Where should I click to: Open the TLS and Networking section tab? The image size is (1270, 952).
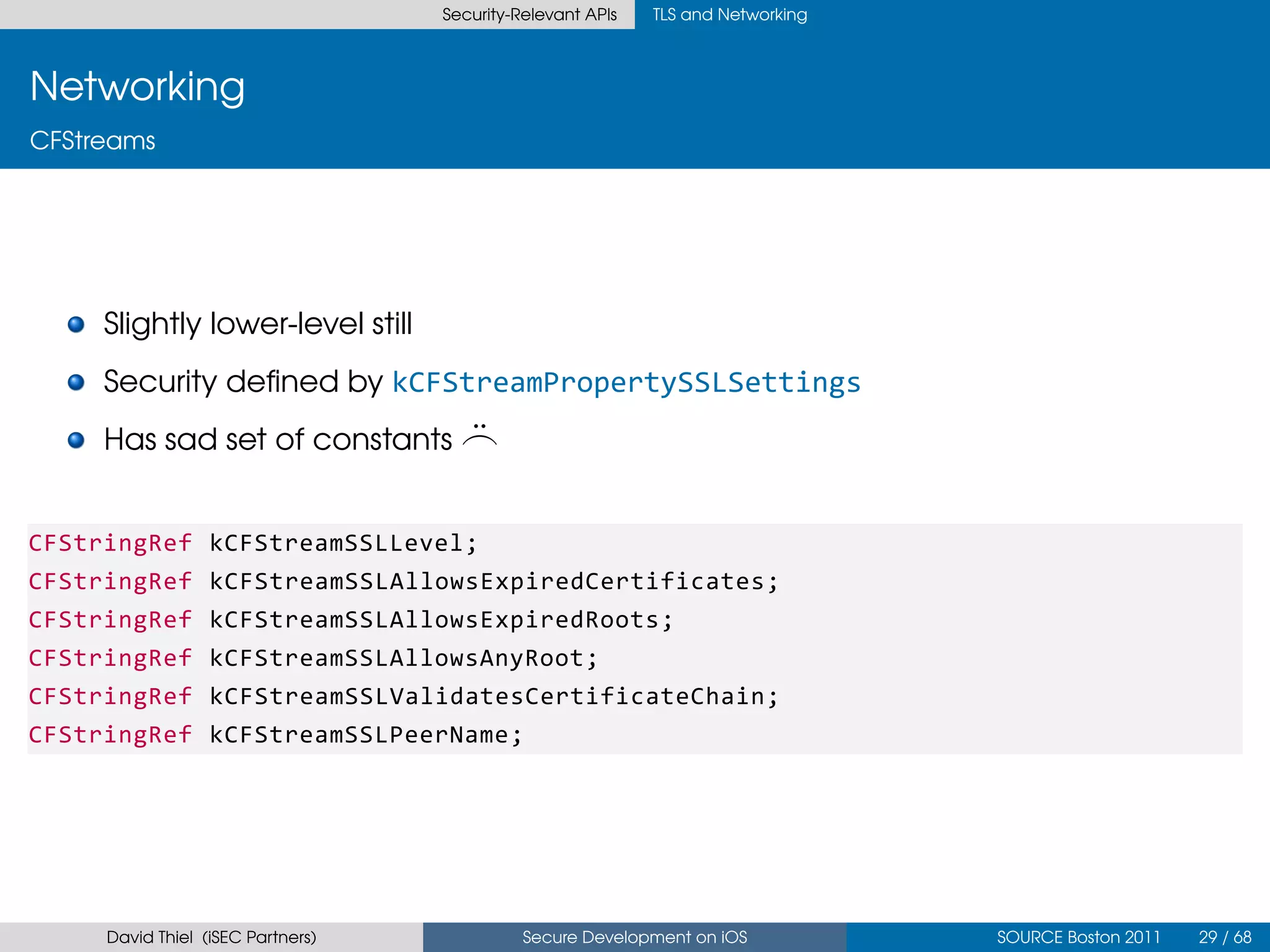pyautogui.click(x=730, y=14)
